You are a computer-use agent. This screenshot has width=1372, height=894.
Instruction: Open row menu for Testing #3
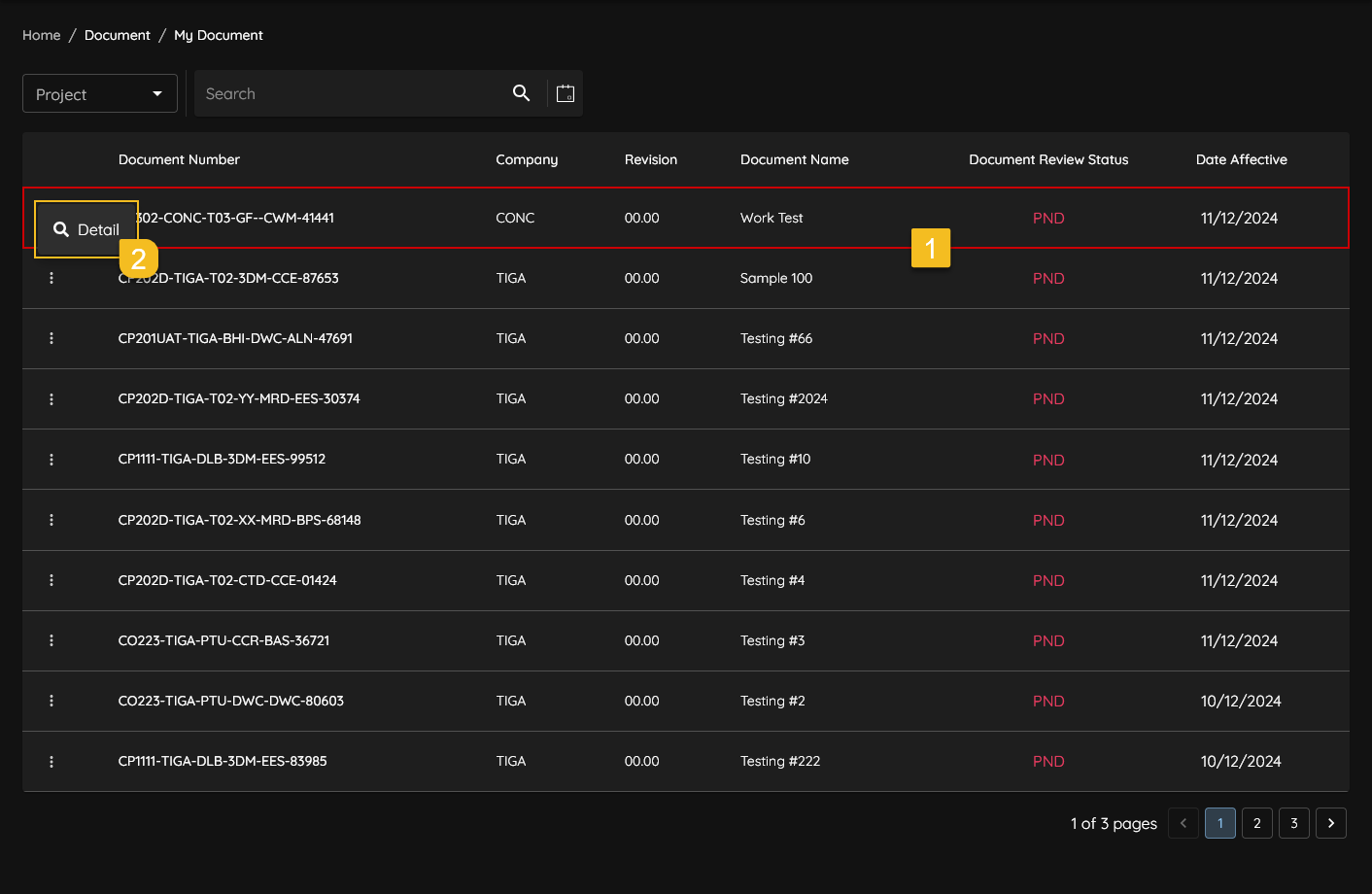pyautogui.click(x=51, y=641)
